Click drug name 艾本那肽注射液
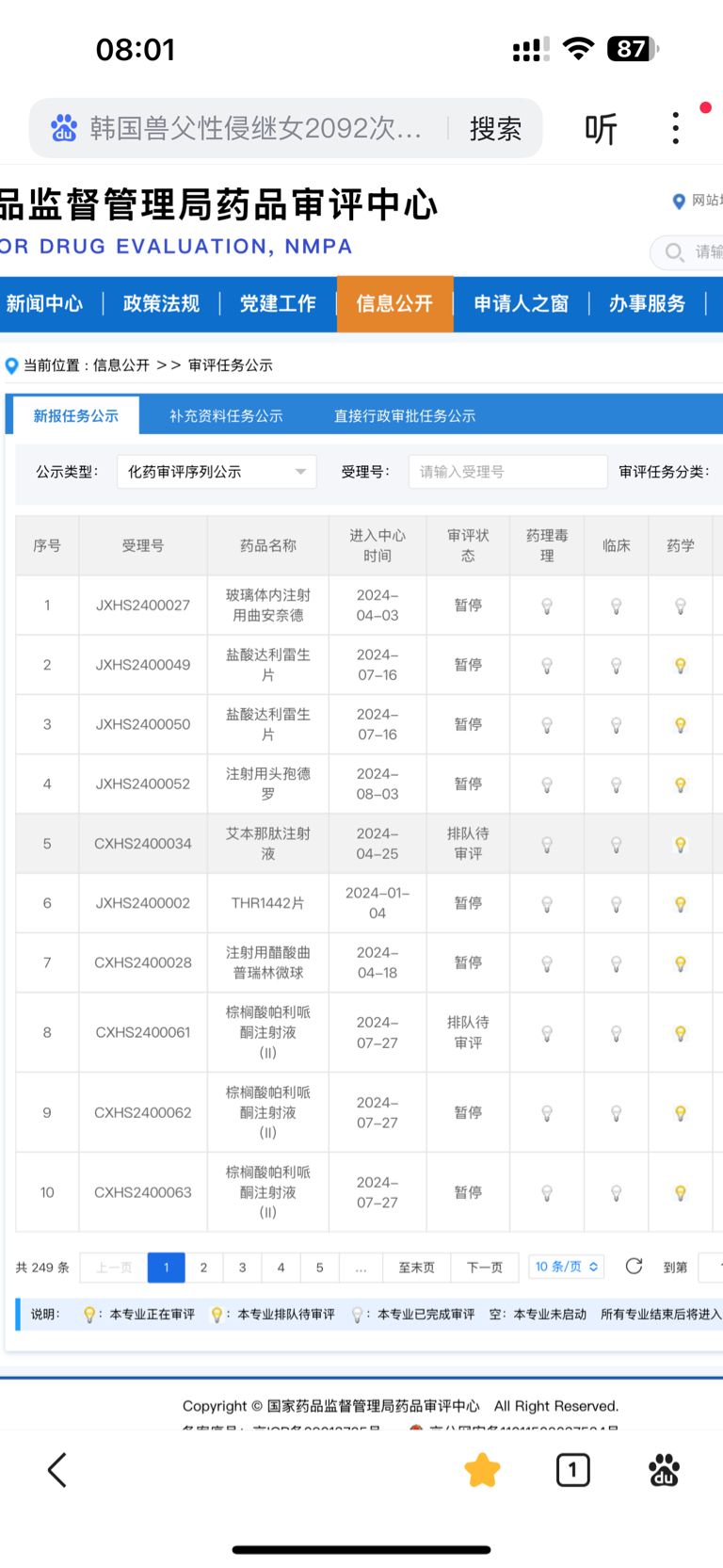The height and width of the screenshot is (1568, 723). click(268, 844)
